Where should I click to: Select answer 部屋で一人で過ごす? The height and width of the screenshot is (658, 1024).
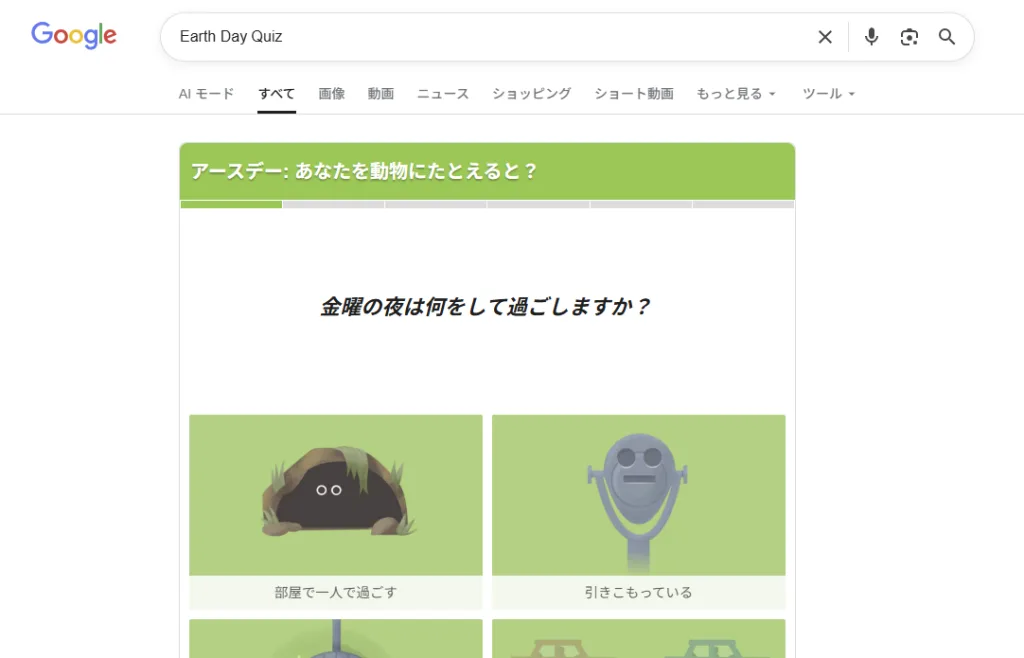pyautogui.click(x=336, y=592)
